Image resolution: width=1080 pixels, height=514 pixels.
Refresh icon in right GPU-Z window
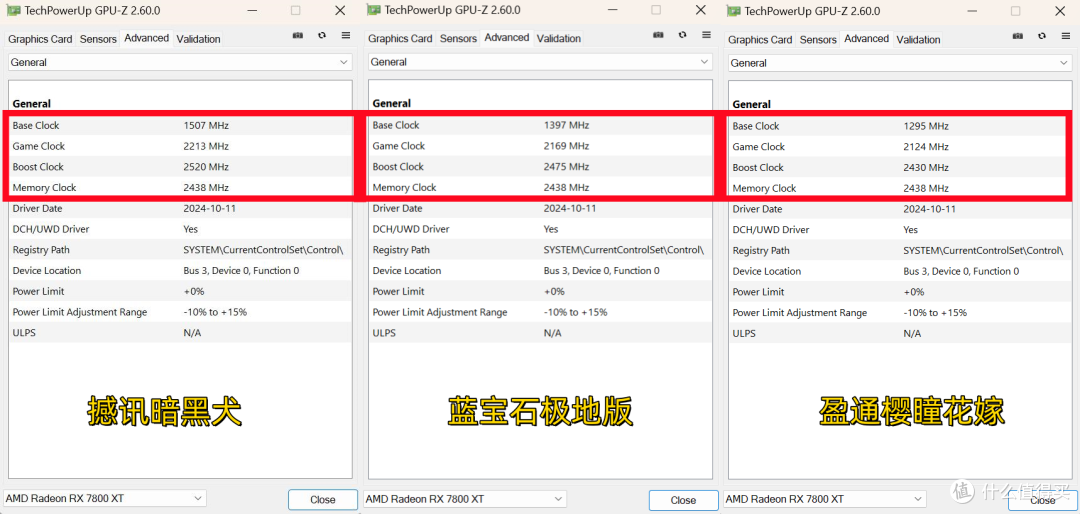pos(1042,36)
